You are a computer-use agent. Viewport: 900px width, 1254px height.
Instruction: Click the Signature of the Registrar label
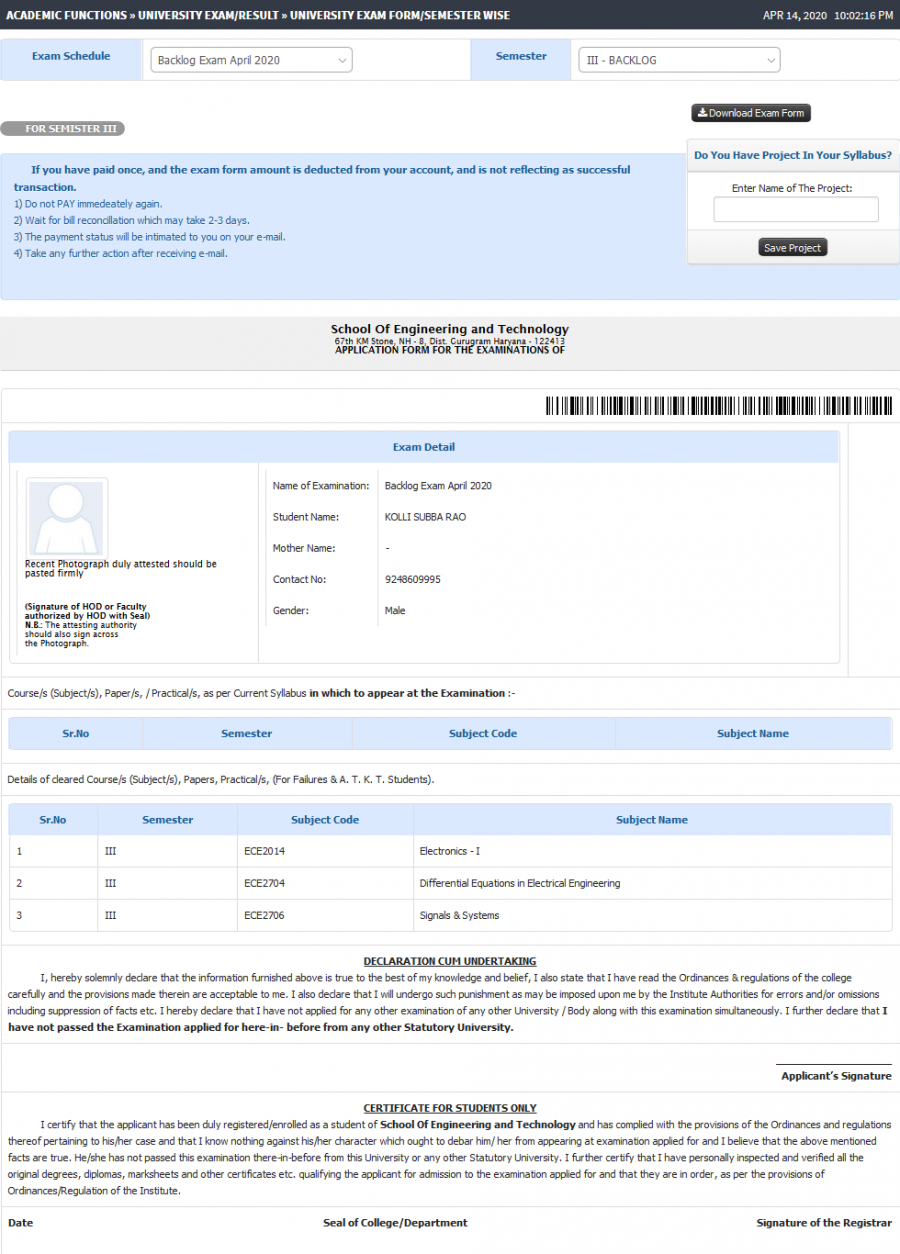coord(824,1222)
